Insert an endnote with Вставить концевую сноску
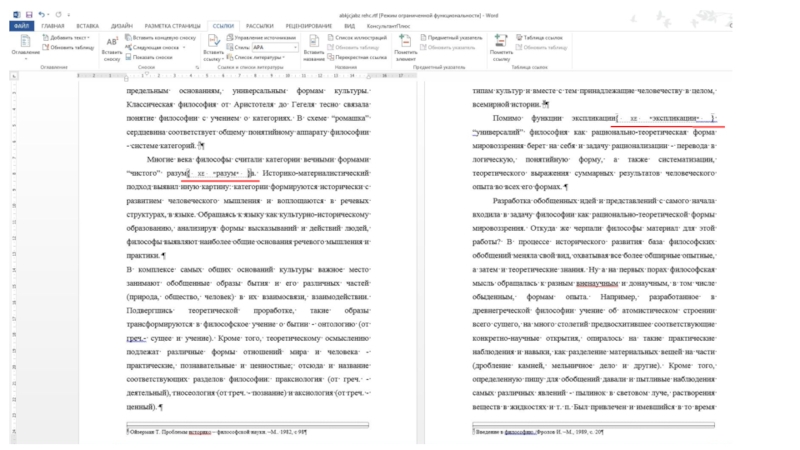Viewport: 800px width, 450px height. tap(158, 37)
